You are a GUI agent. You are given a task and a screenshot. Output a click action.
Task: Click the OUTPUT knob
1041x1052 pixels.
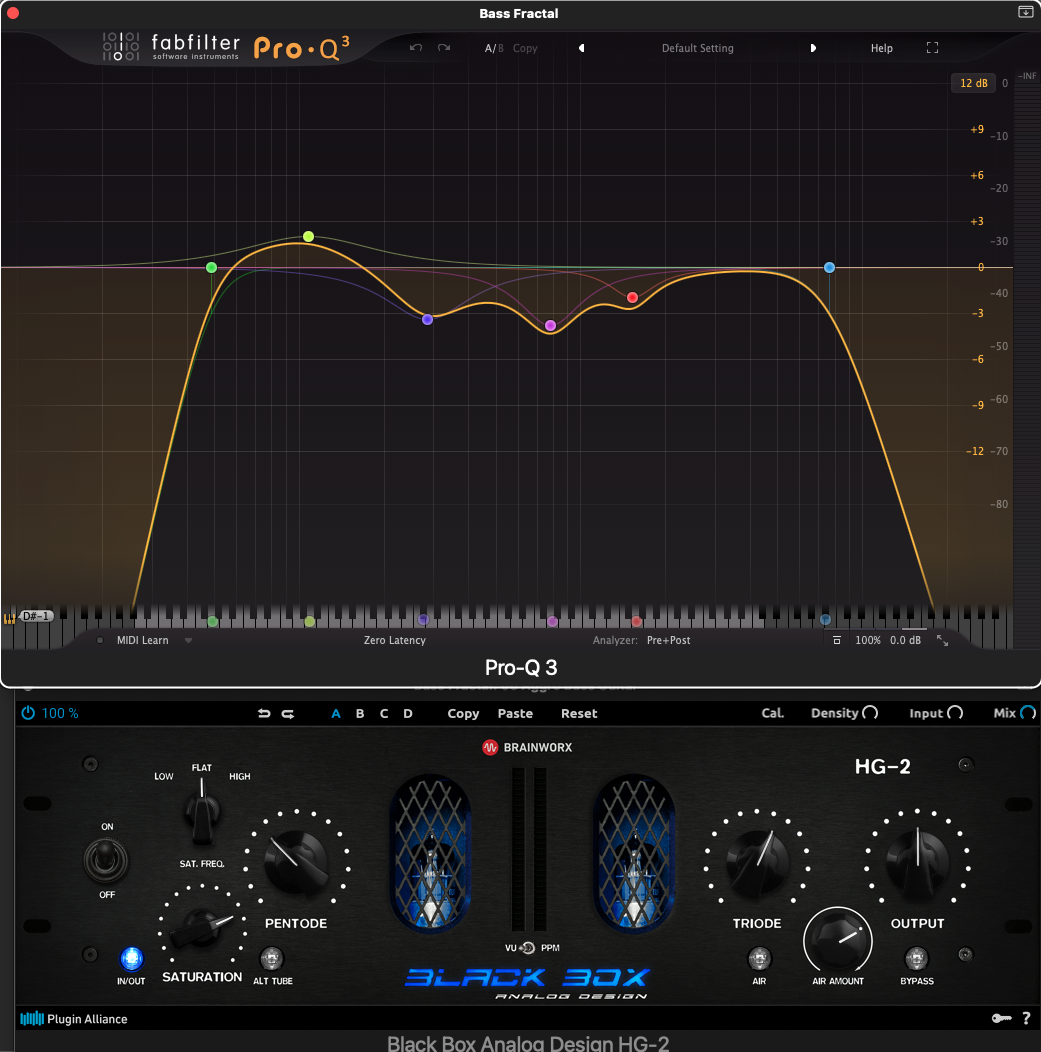click(918, 861)
